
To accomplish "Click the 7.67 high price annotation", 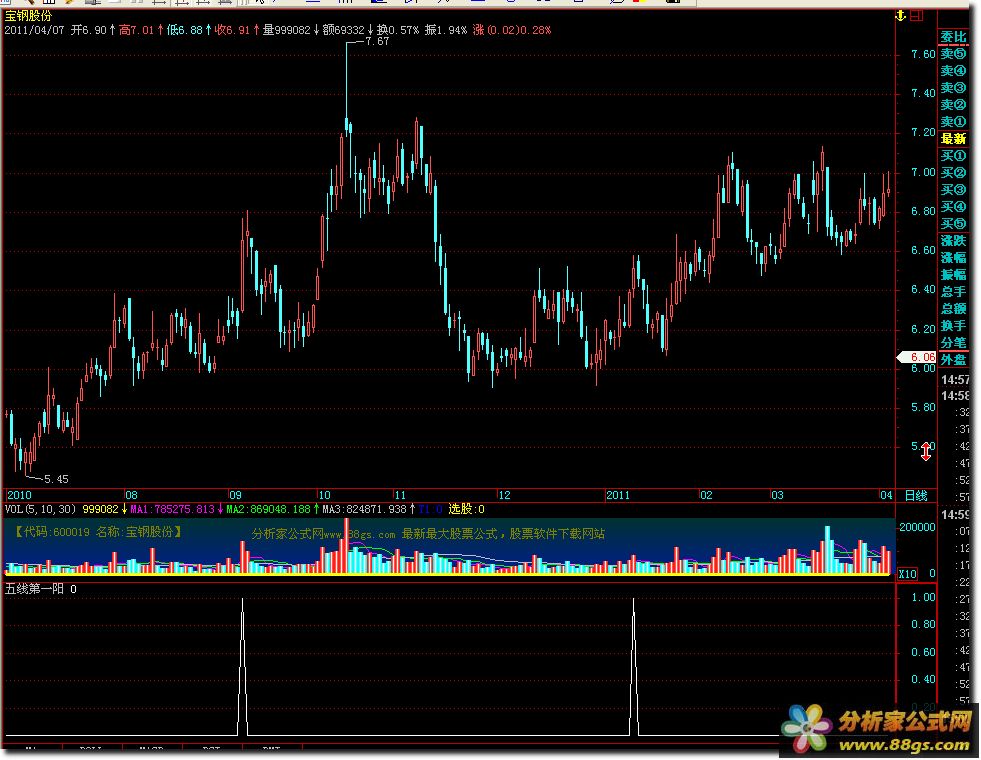I will pyautogui.click(x=377, y=41).
